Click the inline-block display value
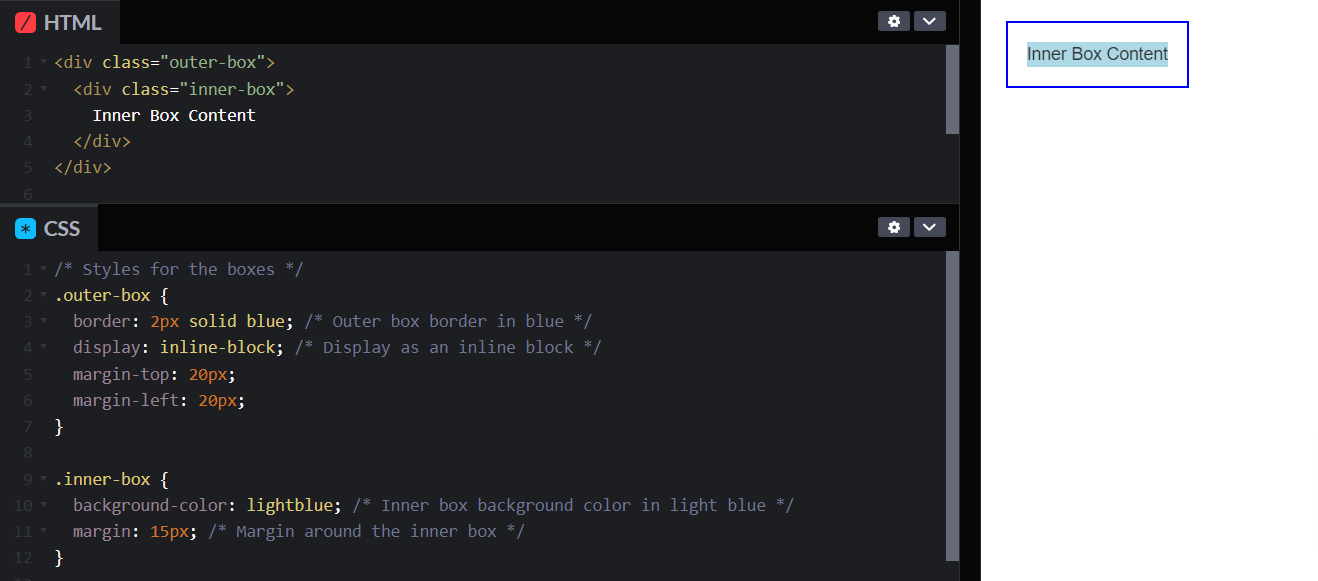This screenshot has height=581, width=1318. 219,347
